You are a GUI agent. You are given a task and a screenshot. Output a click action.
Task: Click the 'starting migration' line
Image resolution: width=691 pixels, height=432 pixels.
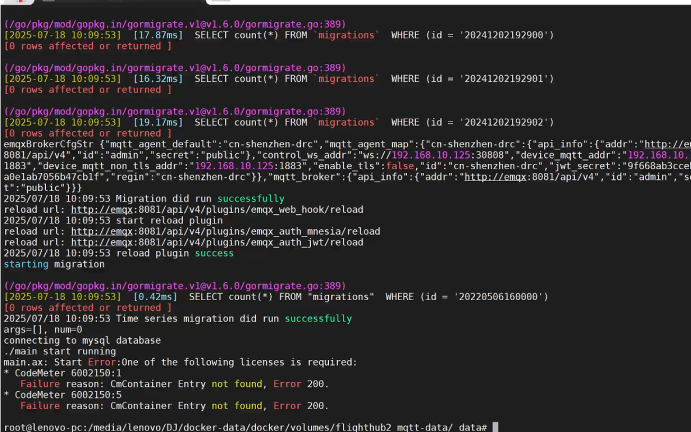coord(54,264)
